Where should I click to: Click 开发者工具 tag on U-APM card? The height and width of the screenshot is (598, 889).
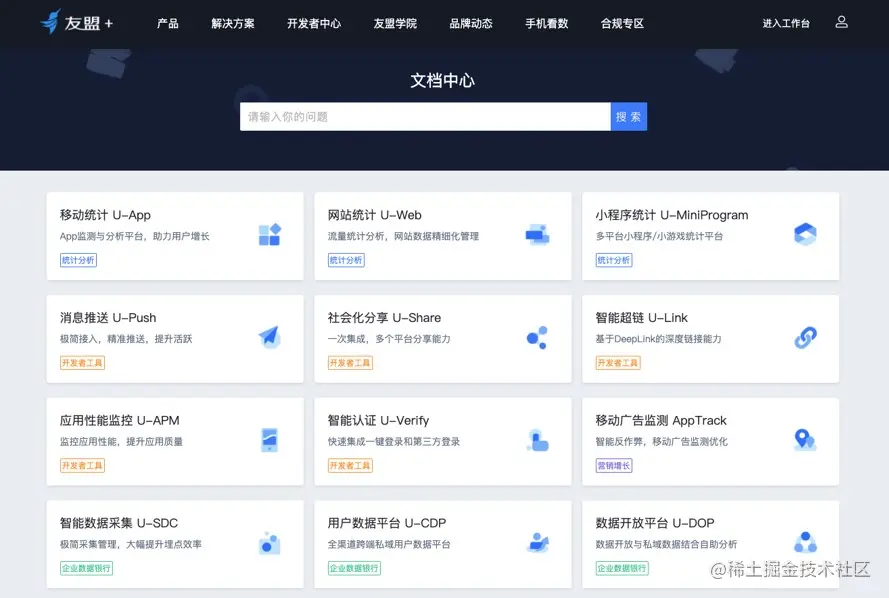point(82,465)
